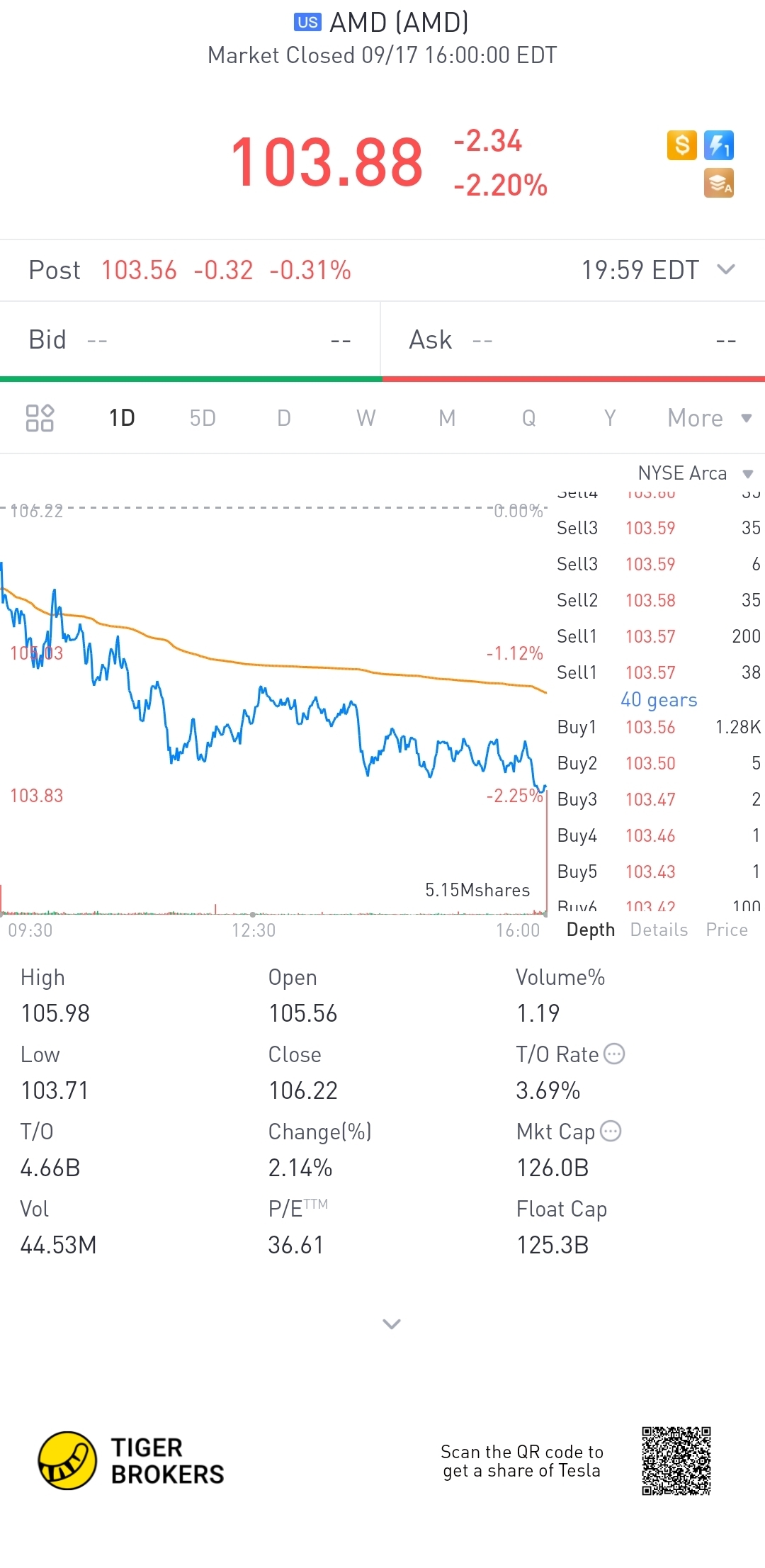Tap the Mkt Cap info icon
Image resolution: width=765 pixels, height=1568 pixels.
point(611,1132)
